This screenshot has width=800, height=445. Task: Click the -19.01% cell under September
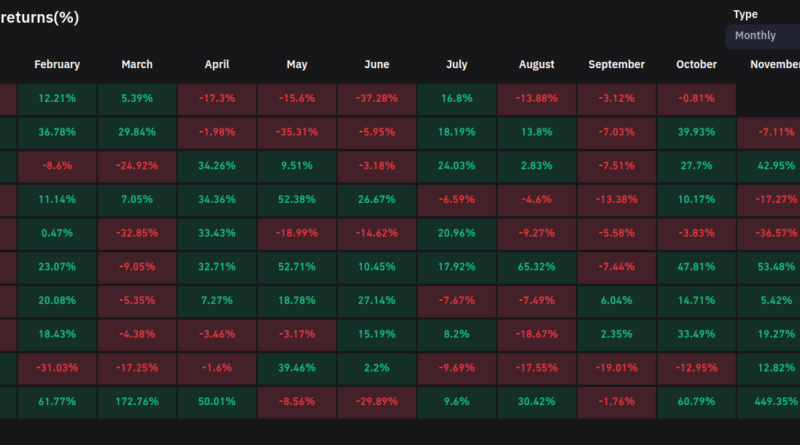coord(617,368)
